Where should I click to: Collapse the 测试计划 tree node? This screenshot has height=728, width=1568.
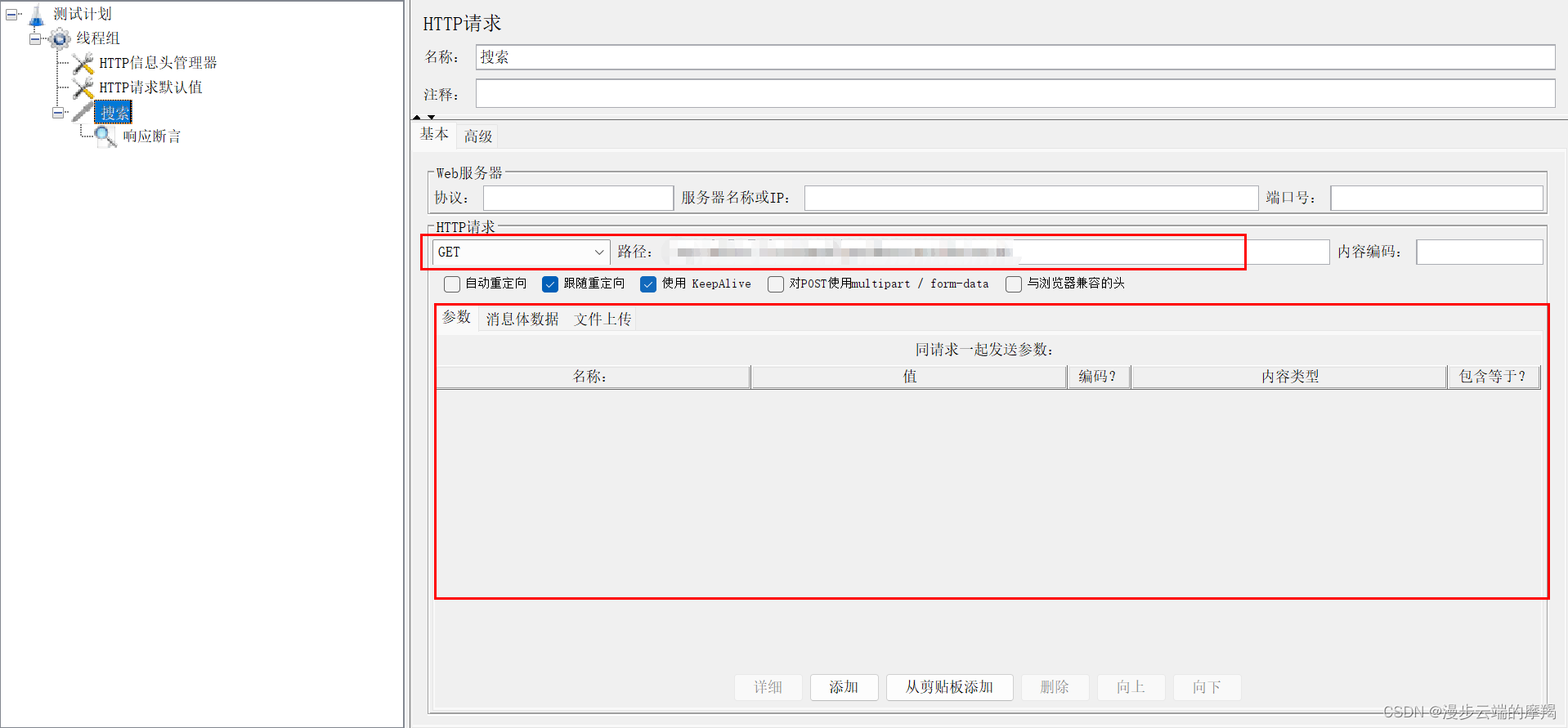pos(11,15)
